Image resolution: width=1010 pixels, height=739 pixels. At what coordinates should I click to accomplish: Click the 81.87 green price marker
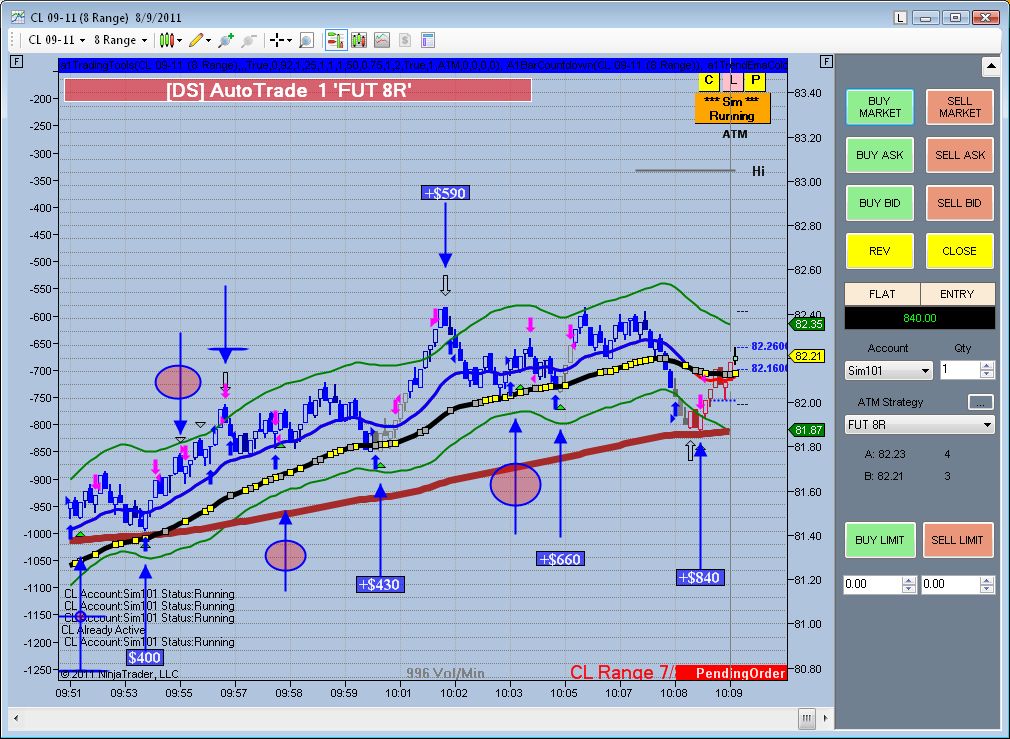tap(808, 430)
